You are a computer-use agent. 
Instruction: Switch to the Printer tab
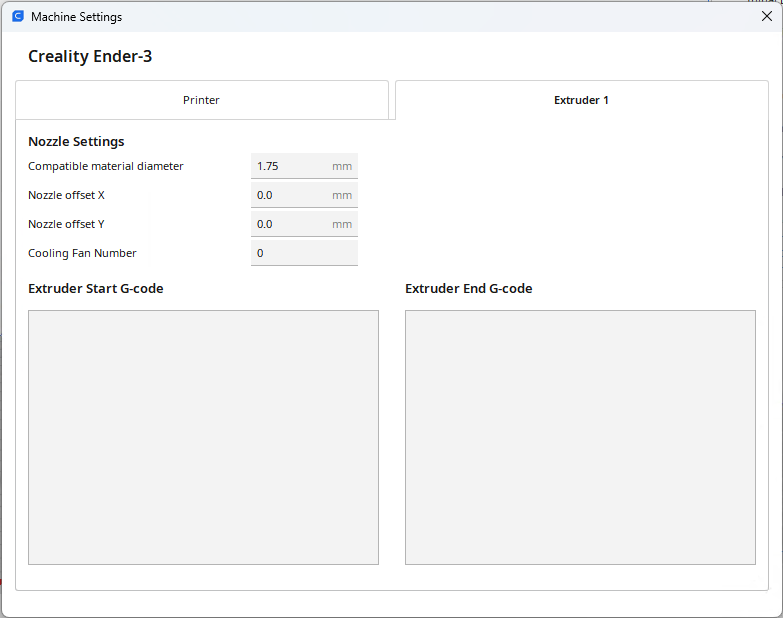tap(201, 100)
